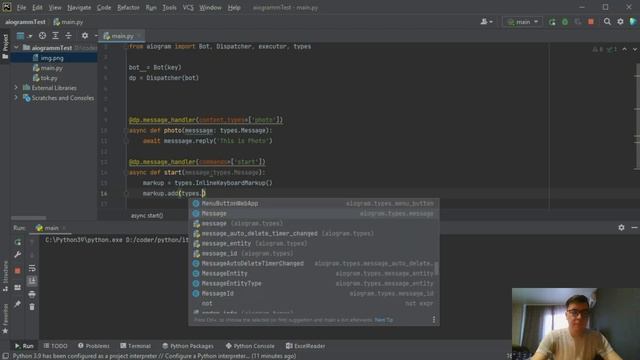This screenshot has height=360, width=640.
Task: Expand Scratches and Consoles node
Action: click(16, 98)
